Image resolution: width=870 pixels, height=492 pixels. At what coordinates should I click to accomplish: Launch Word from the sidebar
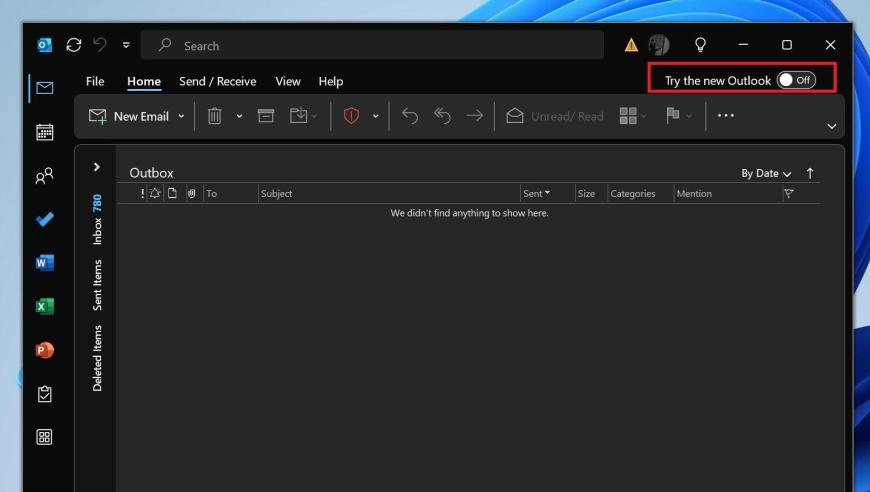pyautogui.click(x=44, y=263)
